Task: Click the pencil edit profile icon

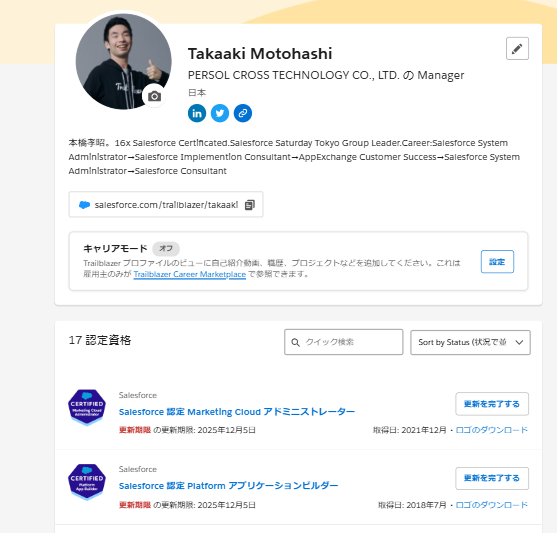Action: 517,48
